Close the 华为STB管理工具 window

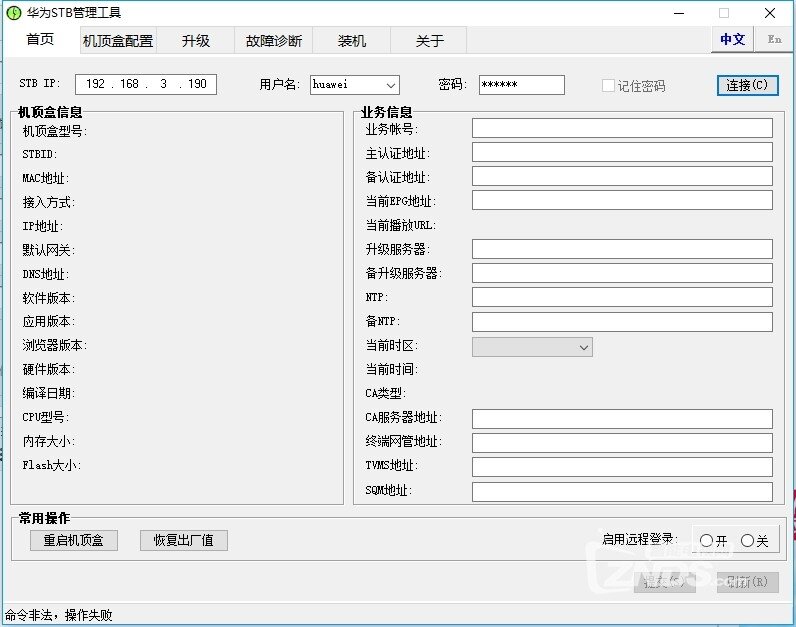click(770, 13)
